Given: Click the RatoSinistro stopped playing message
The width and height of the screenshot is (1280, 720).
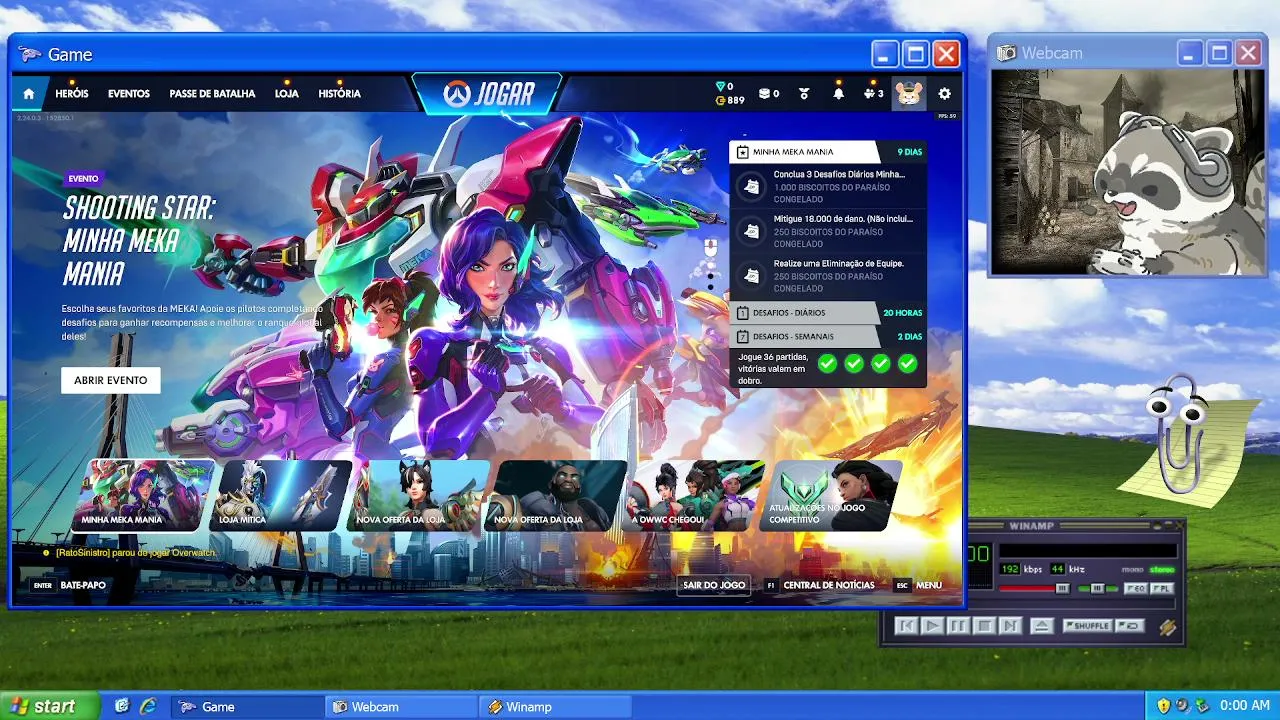Looking at the screenshot, I should pyautogui.click(x=129, y=553).
